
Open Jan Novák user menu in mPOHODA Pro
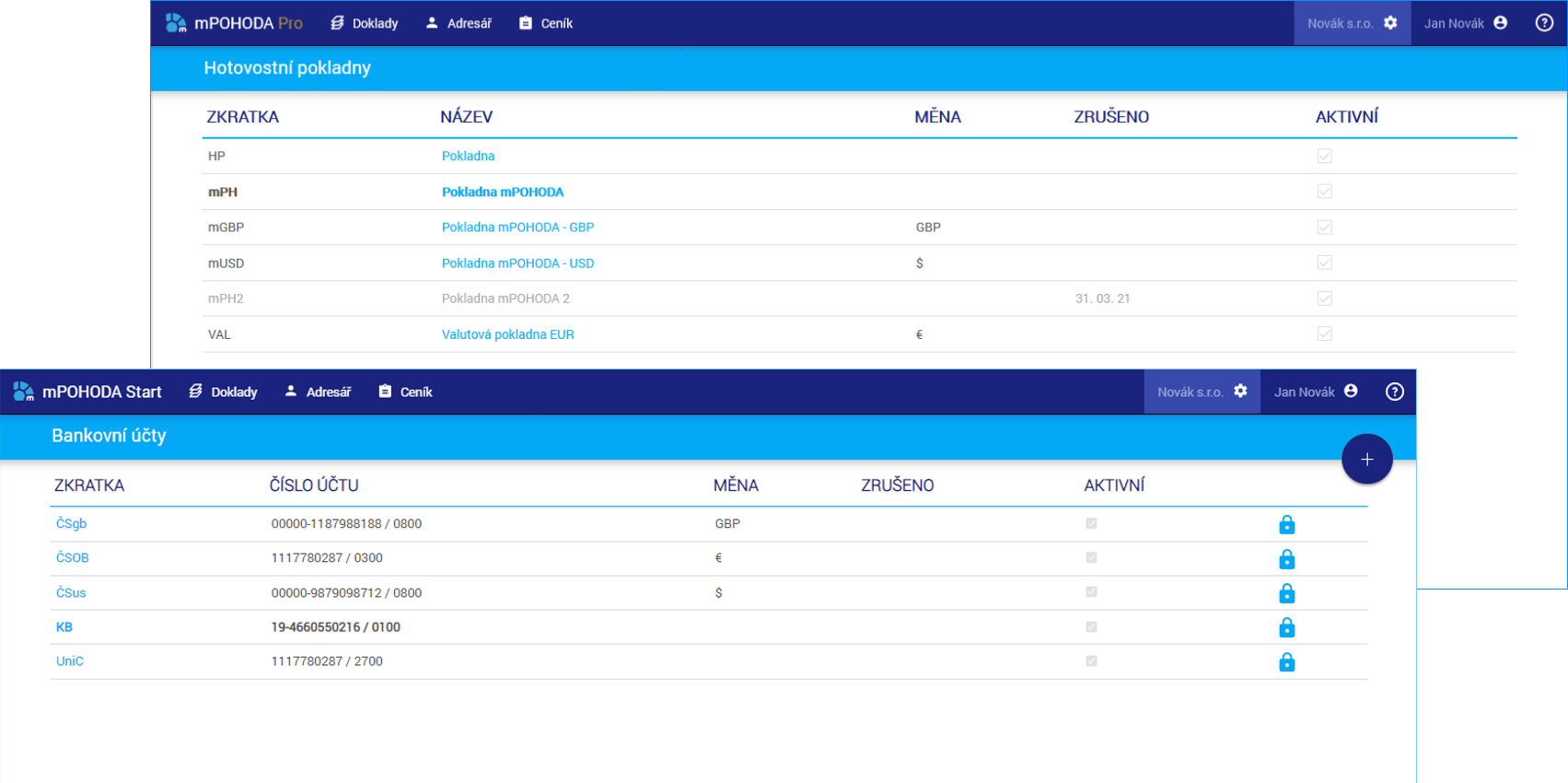coord(1466,23)
